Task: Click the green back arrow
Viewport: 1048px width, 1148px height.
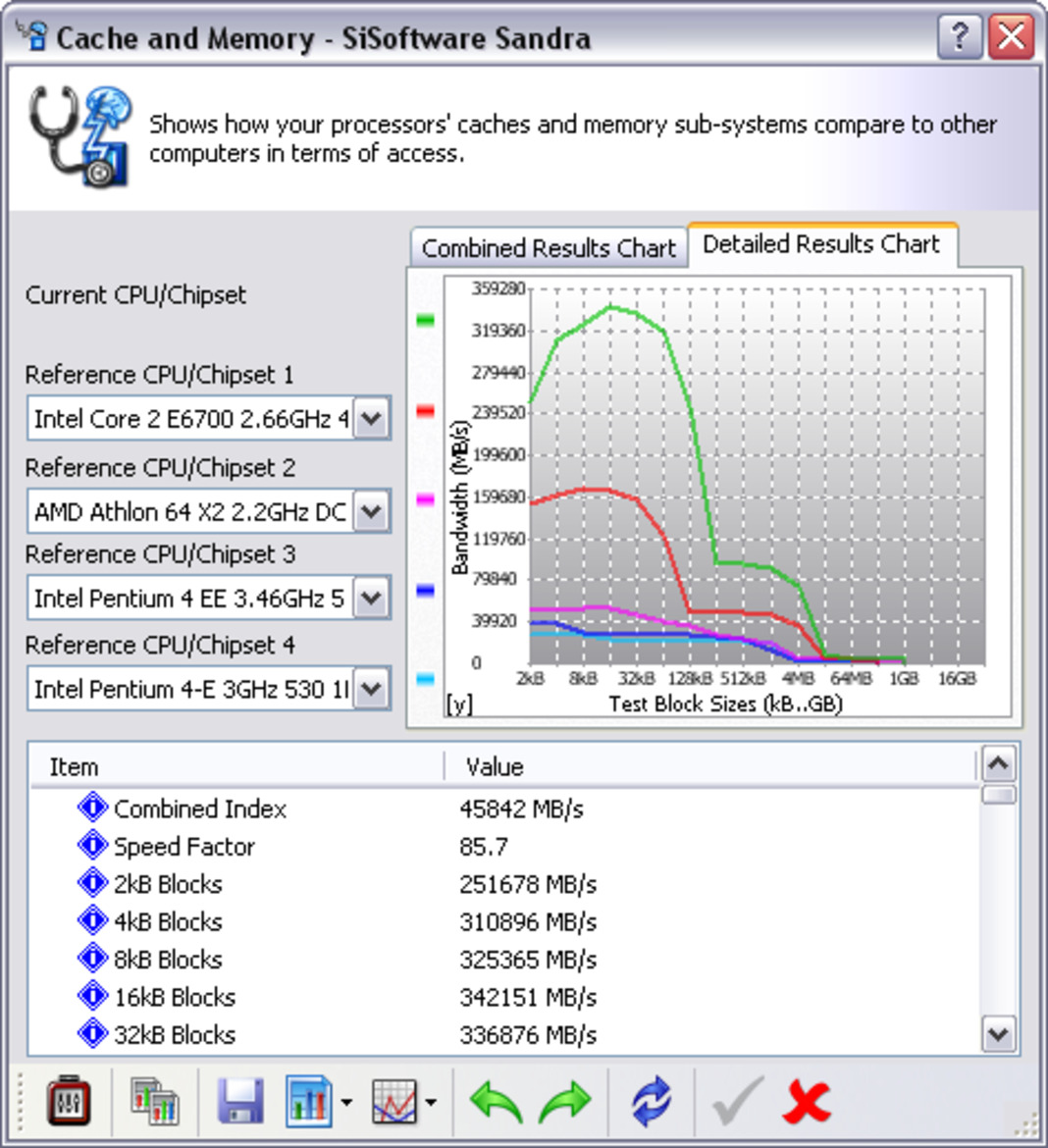Action: point(496,1102)
